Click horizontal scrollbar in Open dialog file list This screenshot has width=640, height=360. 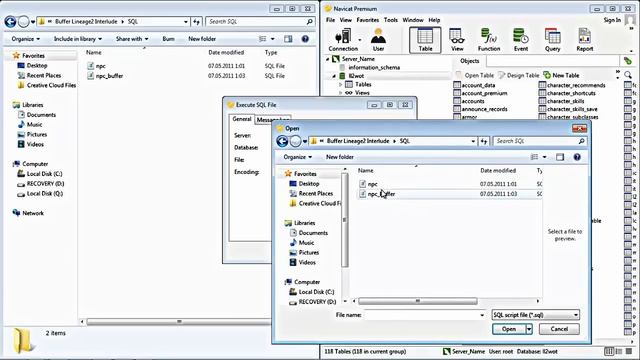[418, 301]
